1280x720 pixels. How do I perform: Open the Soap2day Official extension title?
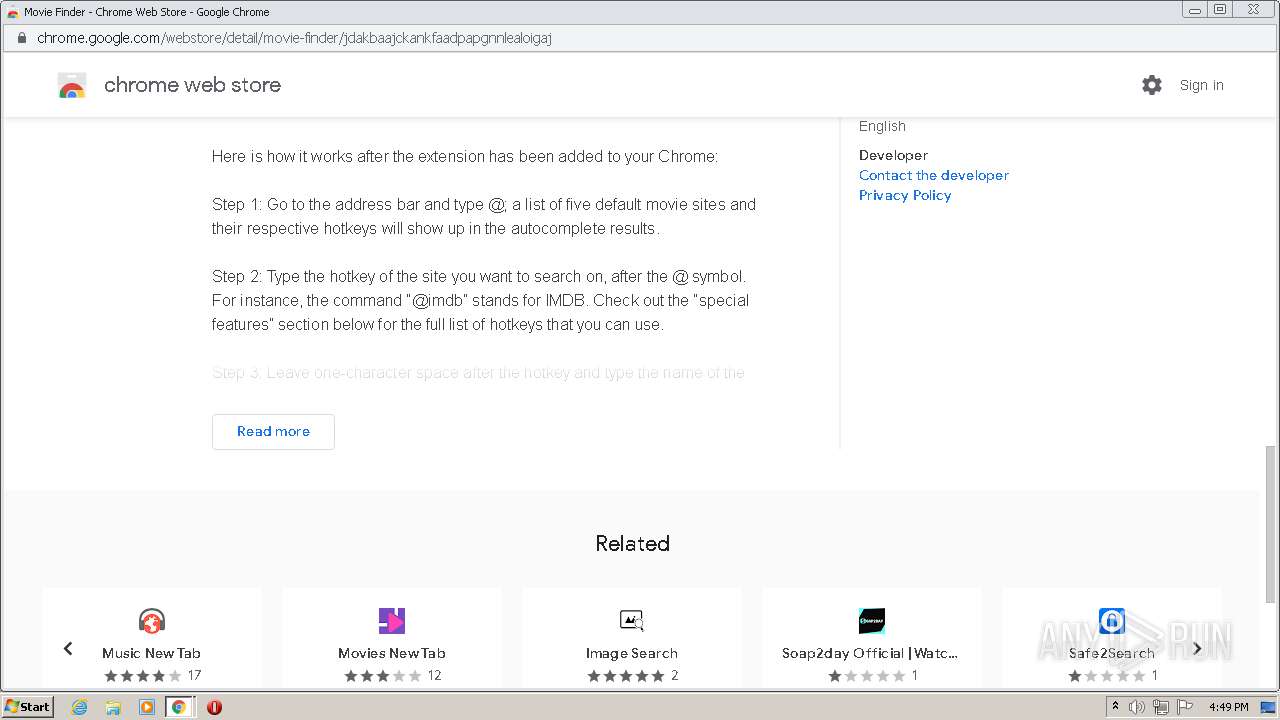870,653
